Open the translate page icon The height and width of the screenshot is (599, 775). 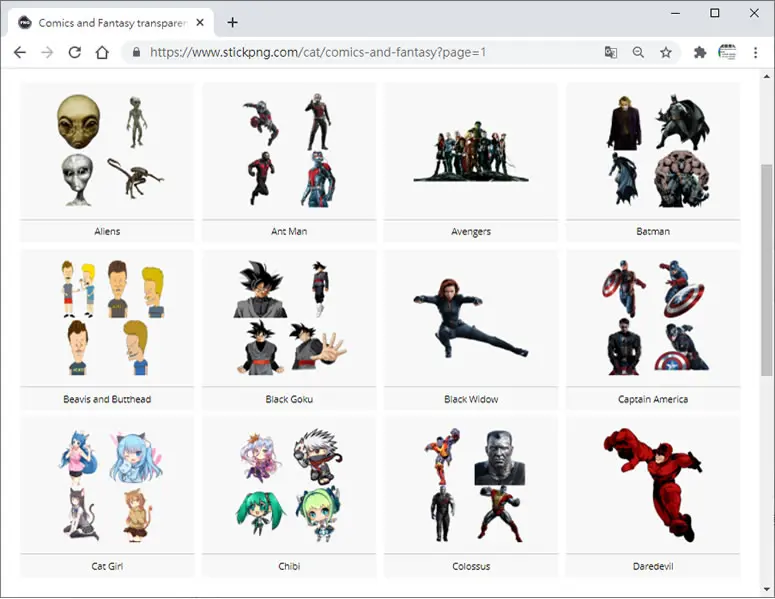point(611,52)
